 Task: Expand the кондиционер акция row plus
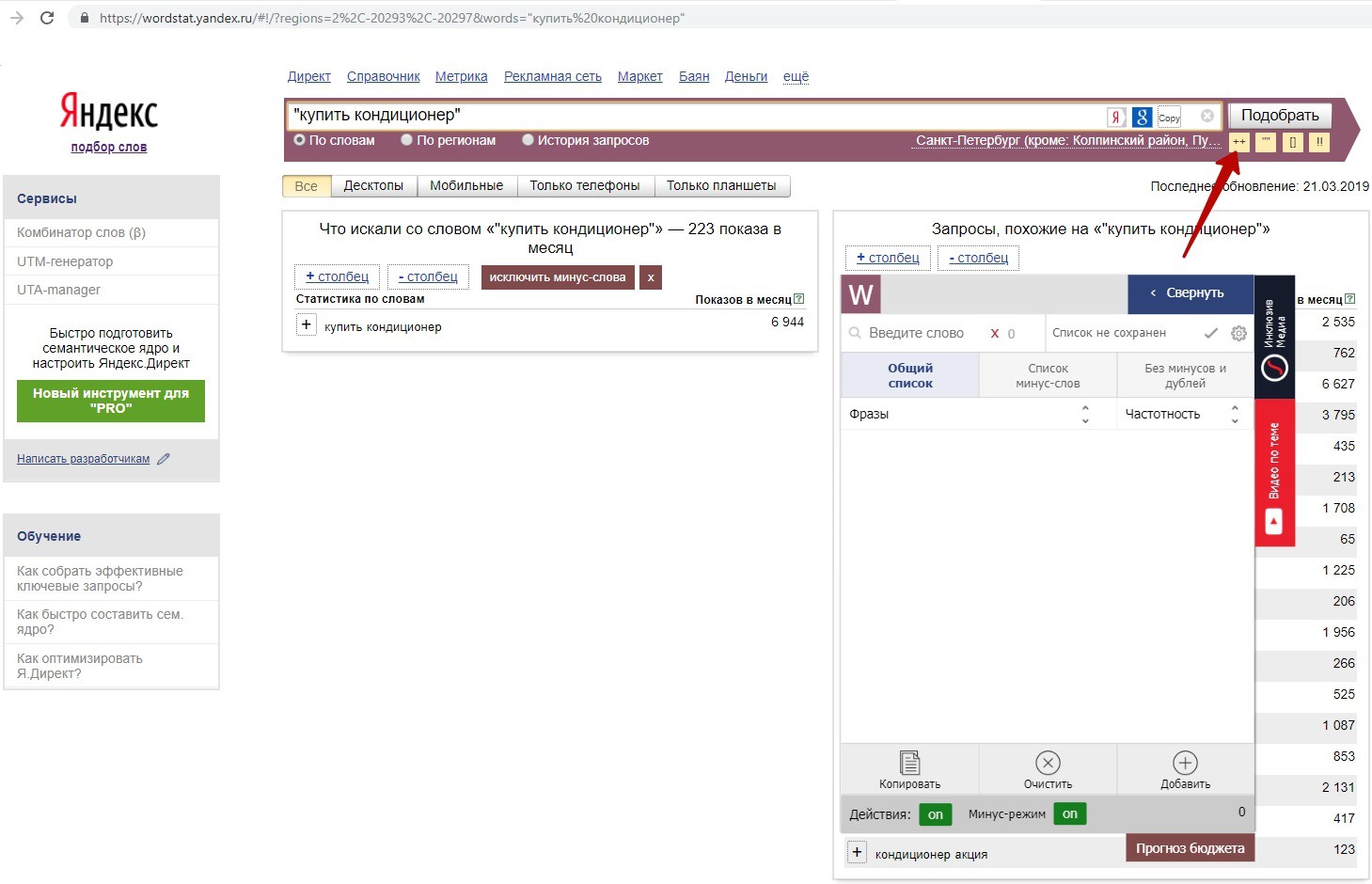[x=857, y=852]
